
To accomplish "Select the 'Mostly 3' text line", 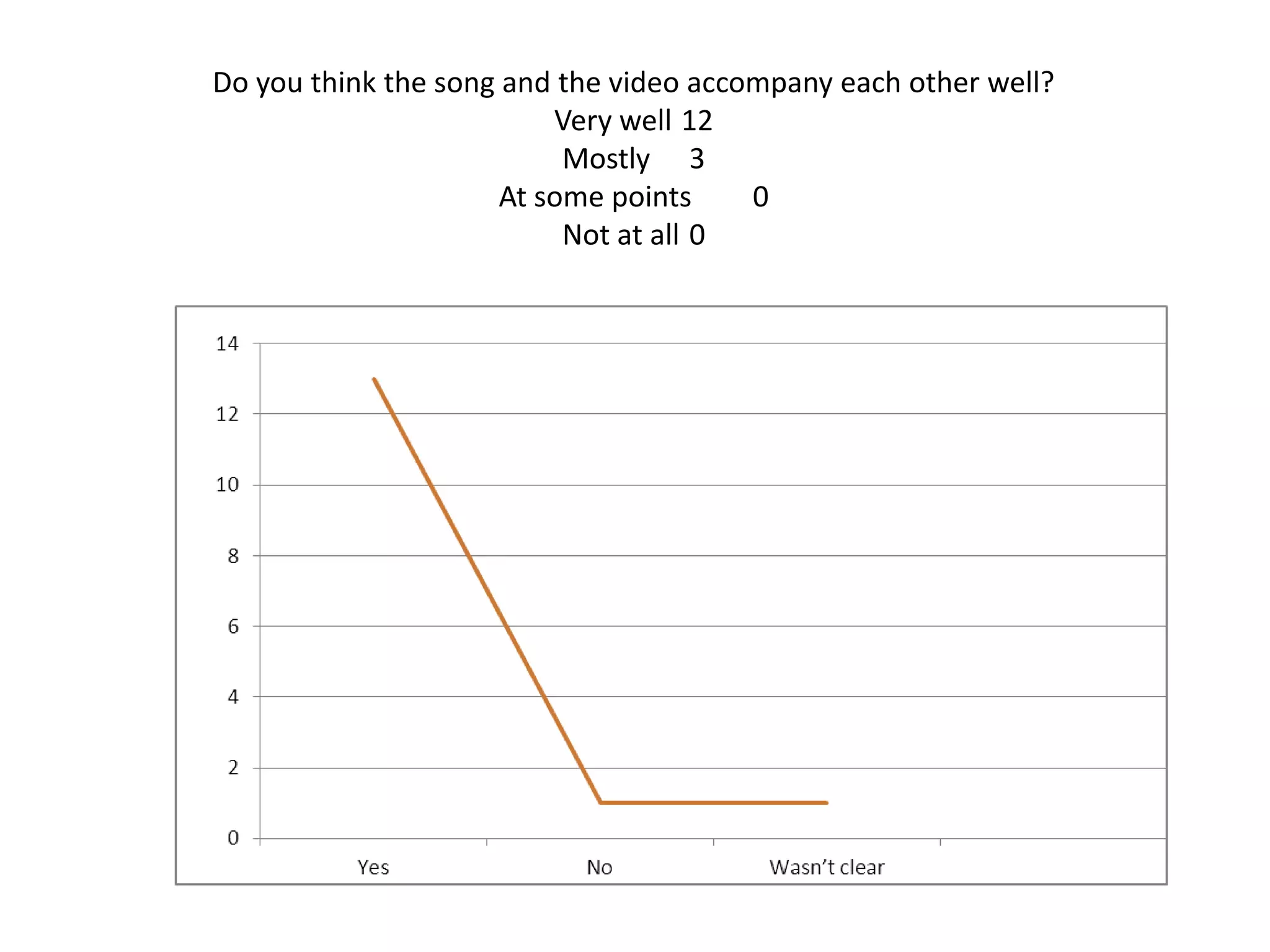I will coord(633,159).
